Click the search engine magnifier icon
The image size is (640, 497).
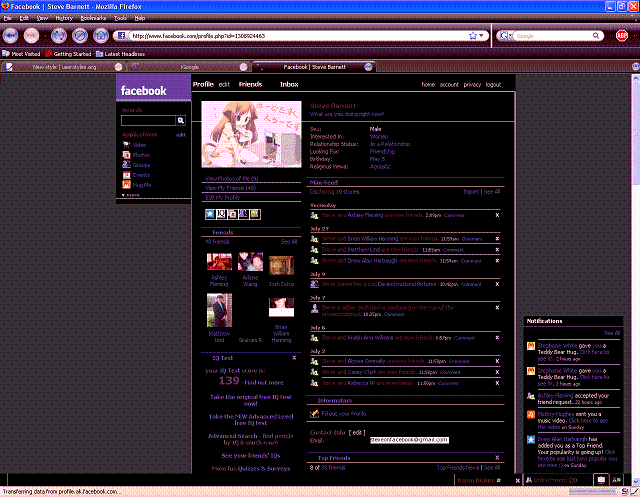coord(596,36)
